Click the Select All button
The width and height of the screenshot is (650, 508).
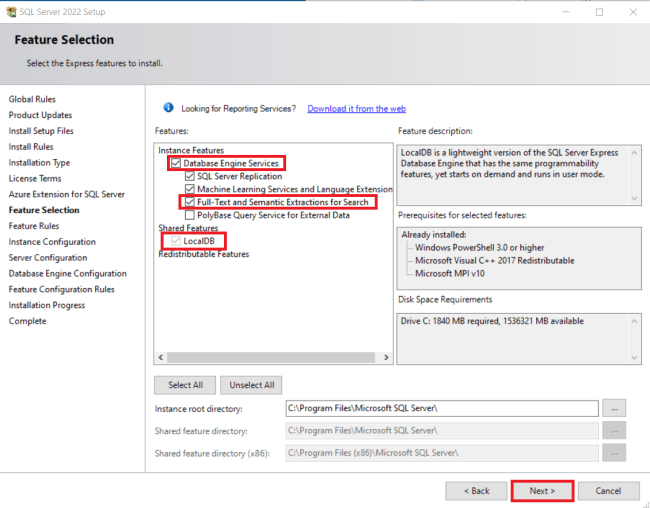tap(185, 385)
